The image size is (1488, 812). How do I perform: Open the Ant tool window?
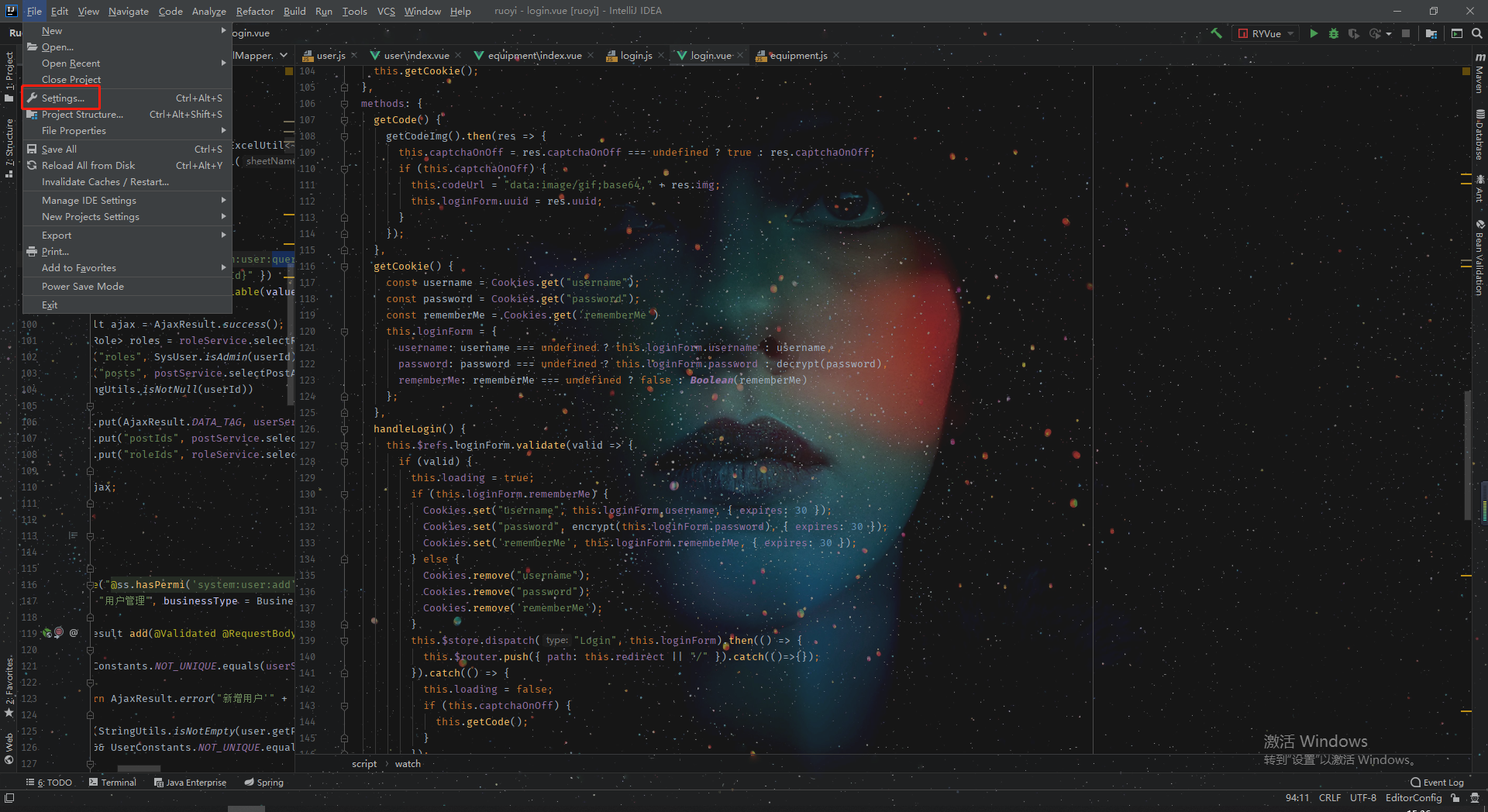[x=1479, y=188]
